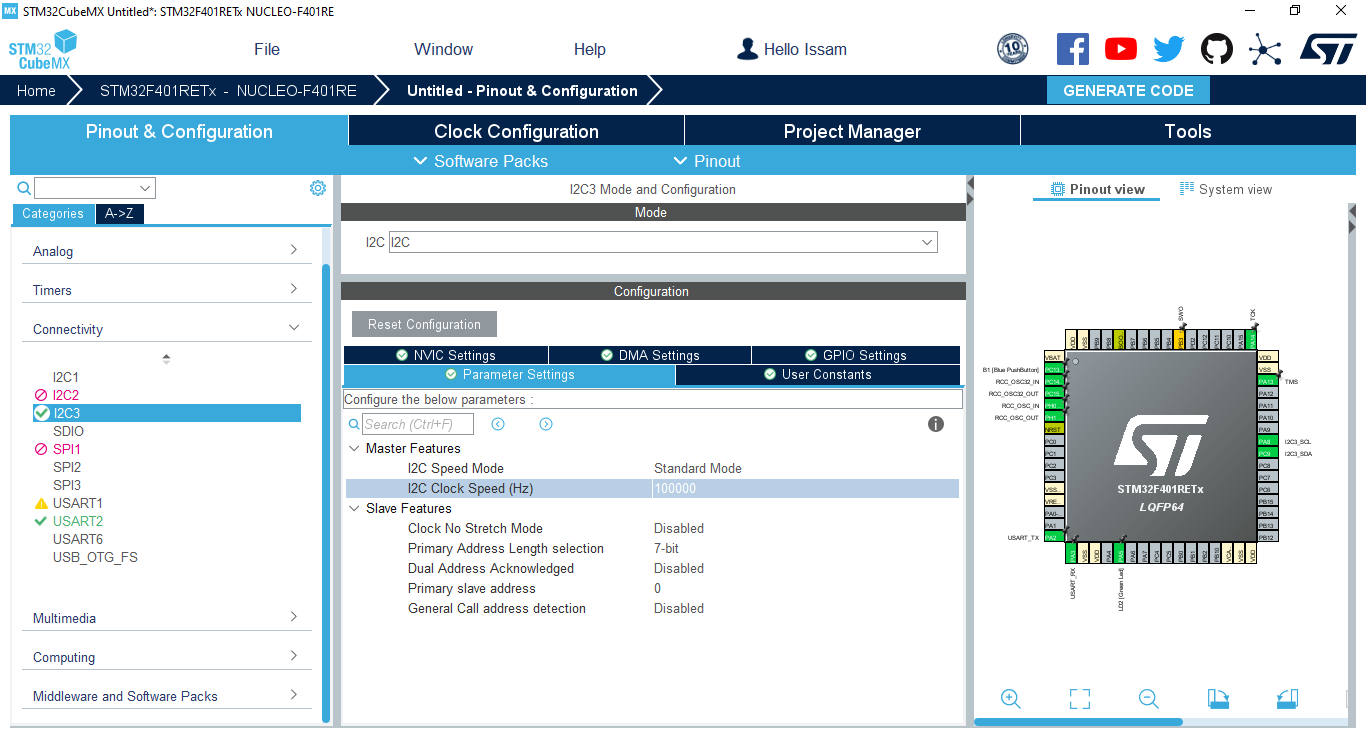The width and height of the screenshot is (1366, 738).
Task: Click the parameter search input field
Action: [419, 424]
